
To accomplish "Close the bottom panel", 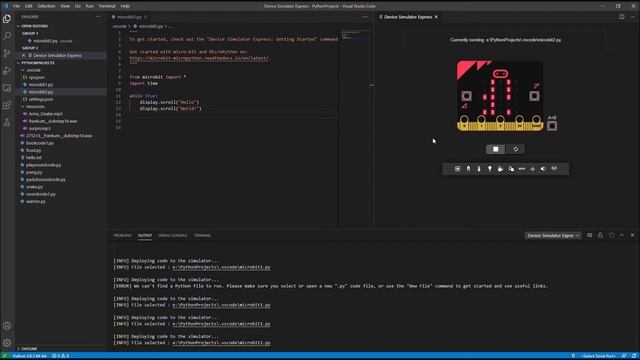I will pyautogui.click(x=632, y=236).
